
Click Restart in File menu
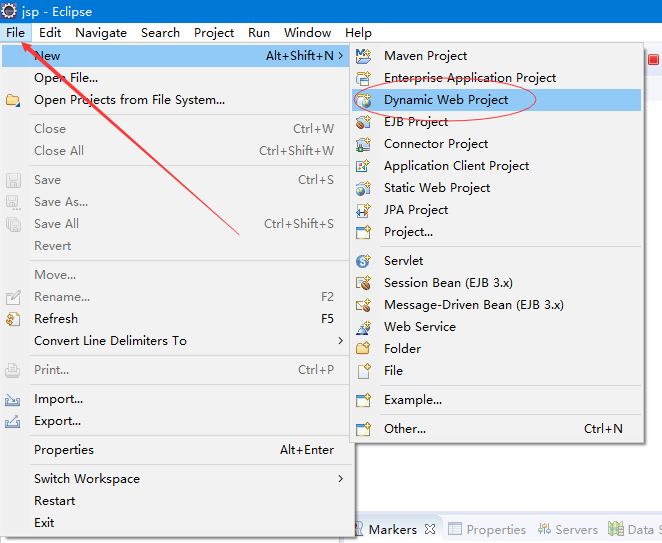pos(176,501)
